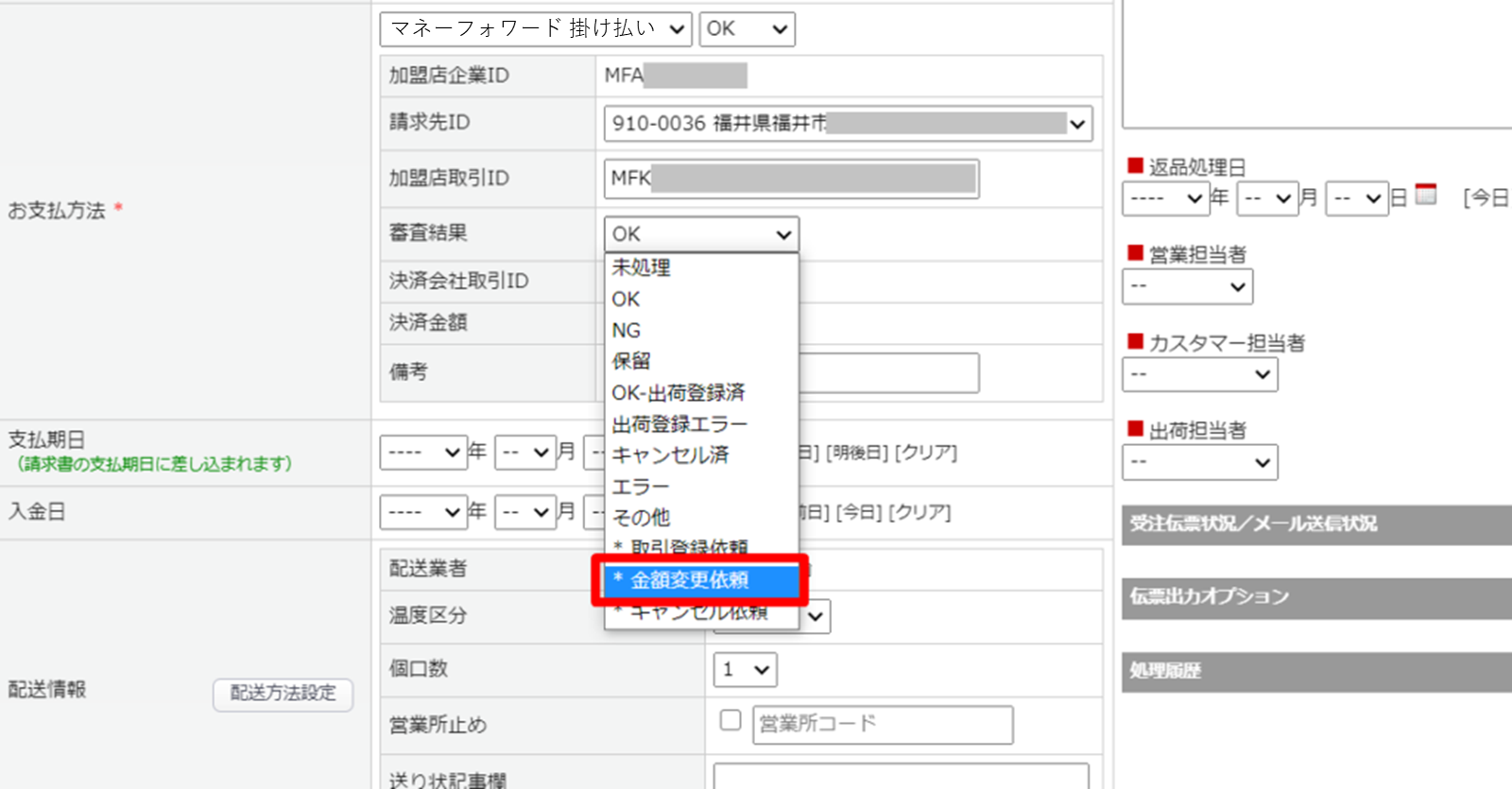Click the 今日 link in the 入金日 row
This screenshot has height=789, width=1512.
[x=858, y=512]
